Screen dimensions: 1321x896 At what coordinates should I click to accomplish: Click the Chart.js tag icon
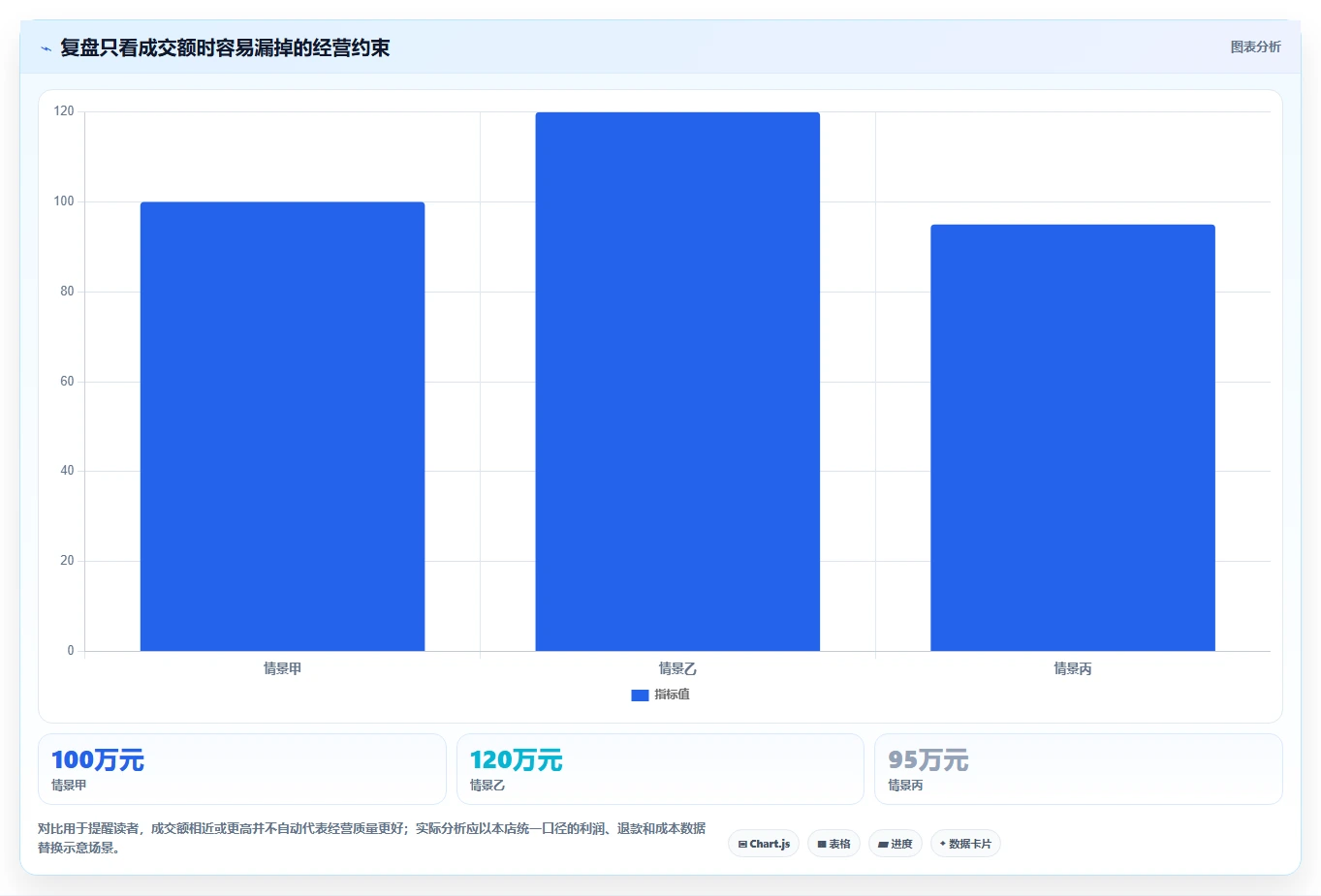[x=742, y=845]
